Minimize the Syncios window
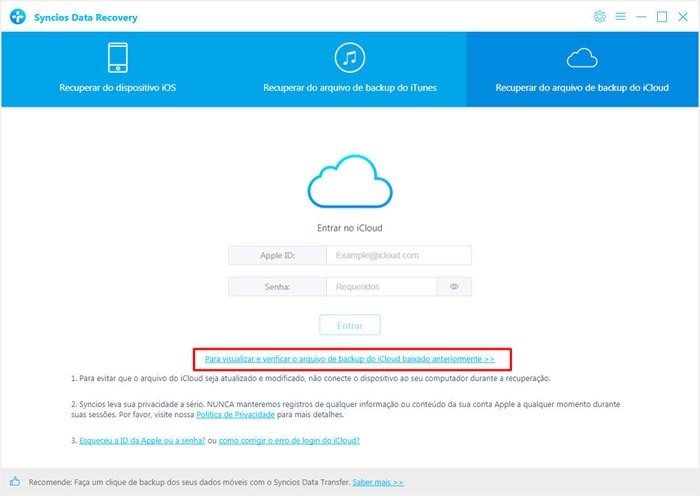 pos(641,17)
